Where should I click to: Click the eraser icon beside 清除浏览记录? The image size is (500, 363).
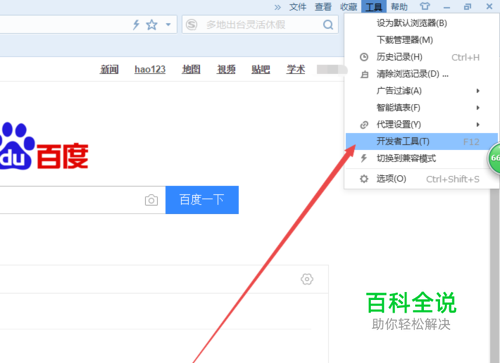364,74
